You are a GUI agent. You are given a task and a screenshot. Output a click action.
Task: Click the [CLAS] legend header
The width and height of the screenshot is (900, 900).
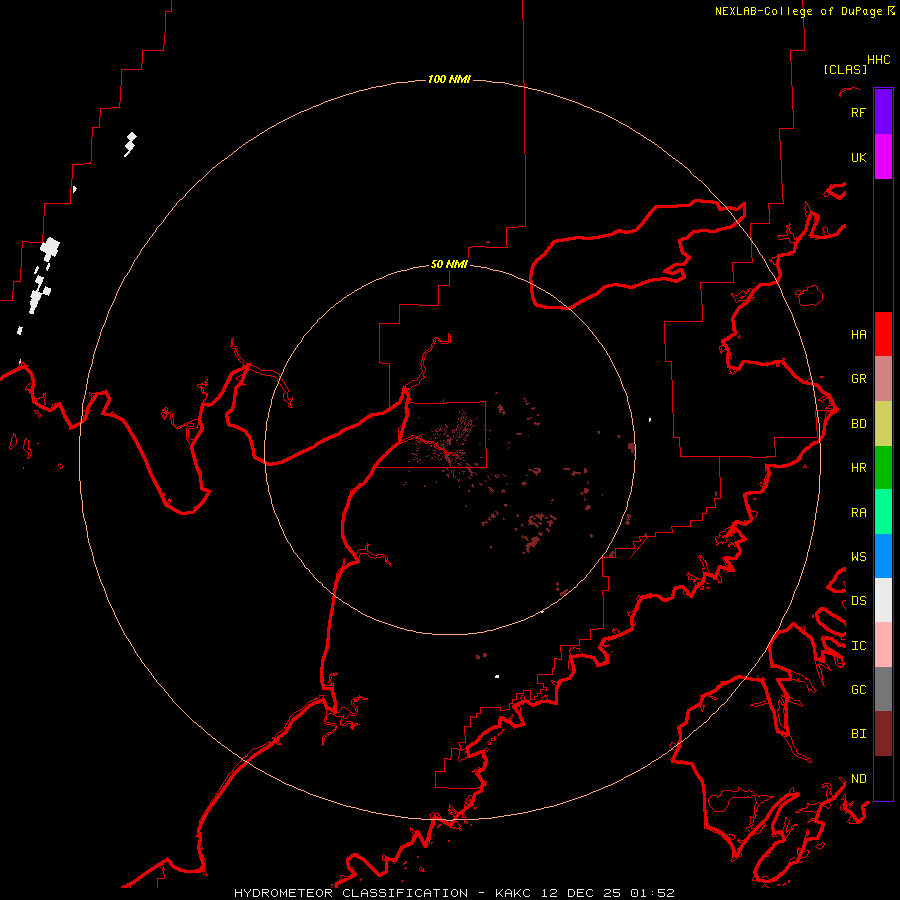tap(845, 69)
